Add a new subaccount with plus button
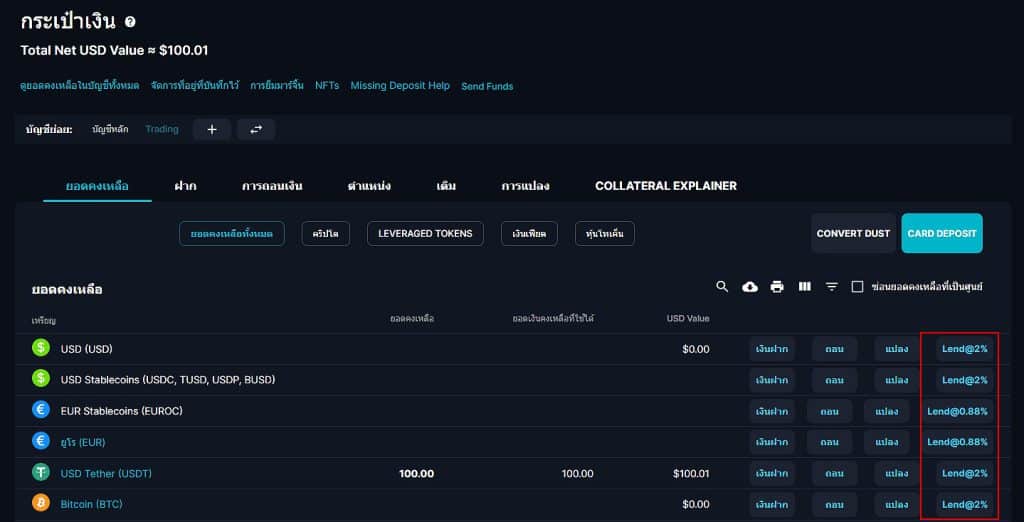 pyautogui.click(x=211, y=129)
